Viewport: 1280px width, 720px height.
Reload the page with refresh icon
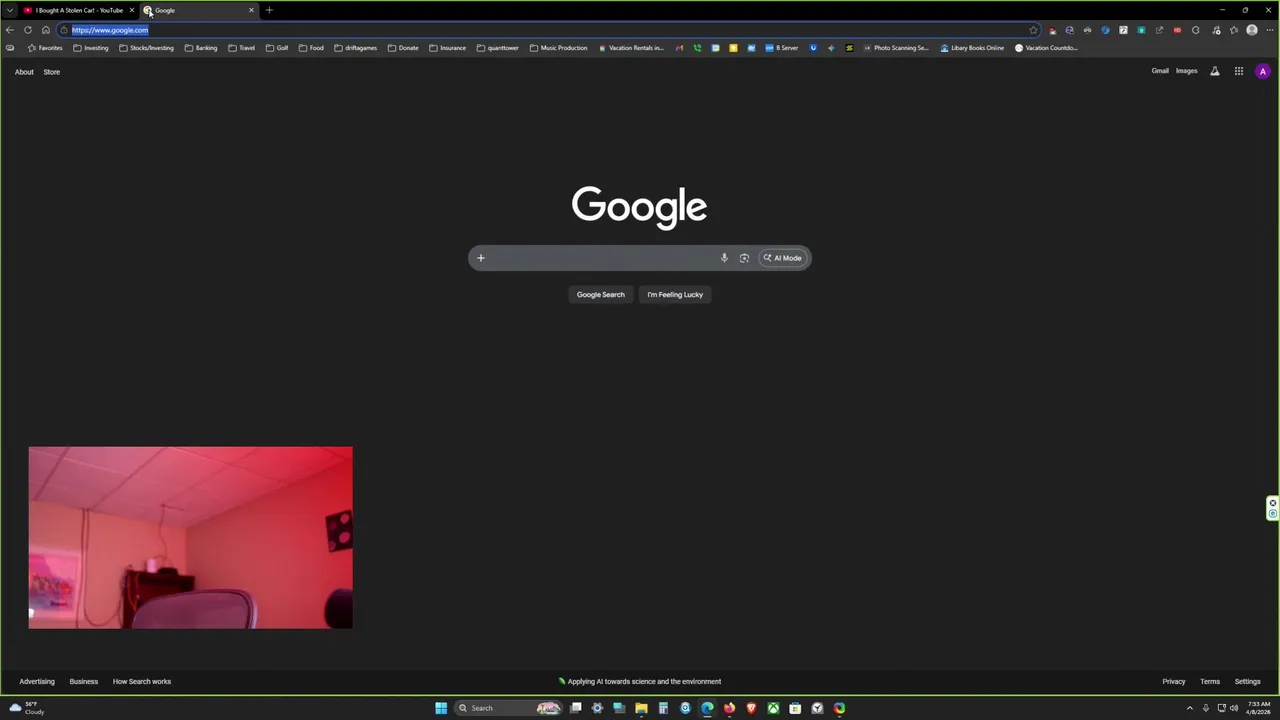pyautogui.click(x=28, y=30)
